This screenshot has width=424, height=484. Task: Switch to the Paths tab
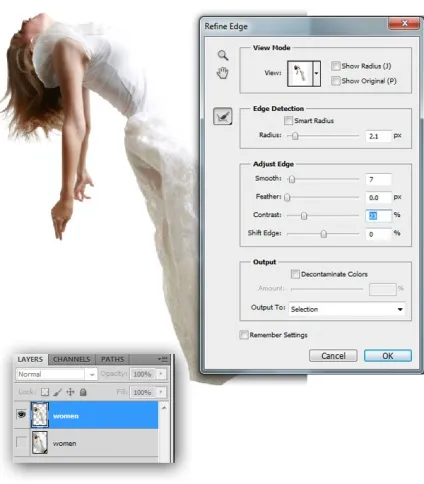(x=112, y=359)
